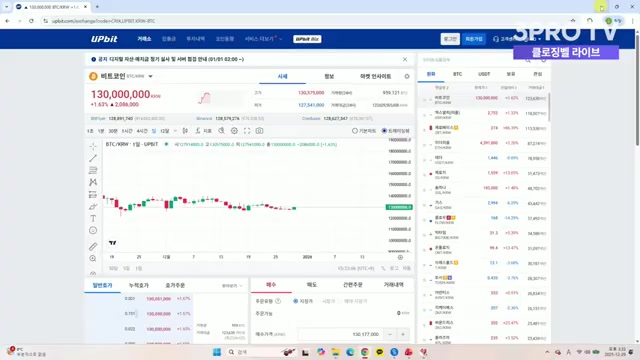Click the chart time-axis settings gear

coord(400,257)
